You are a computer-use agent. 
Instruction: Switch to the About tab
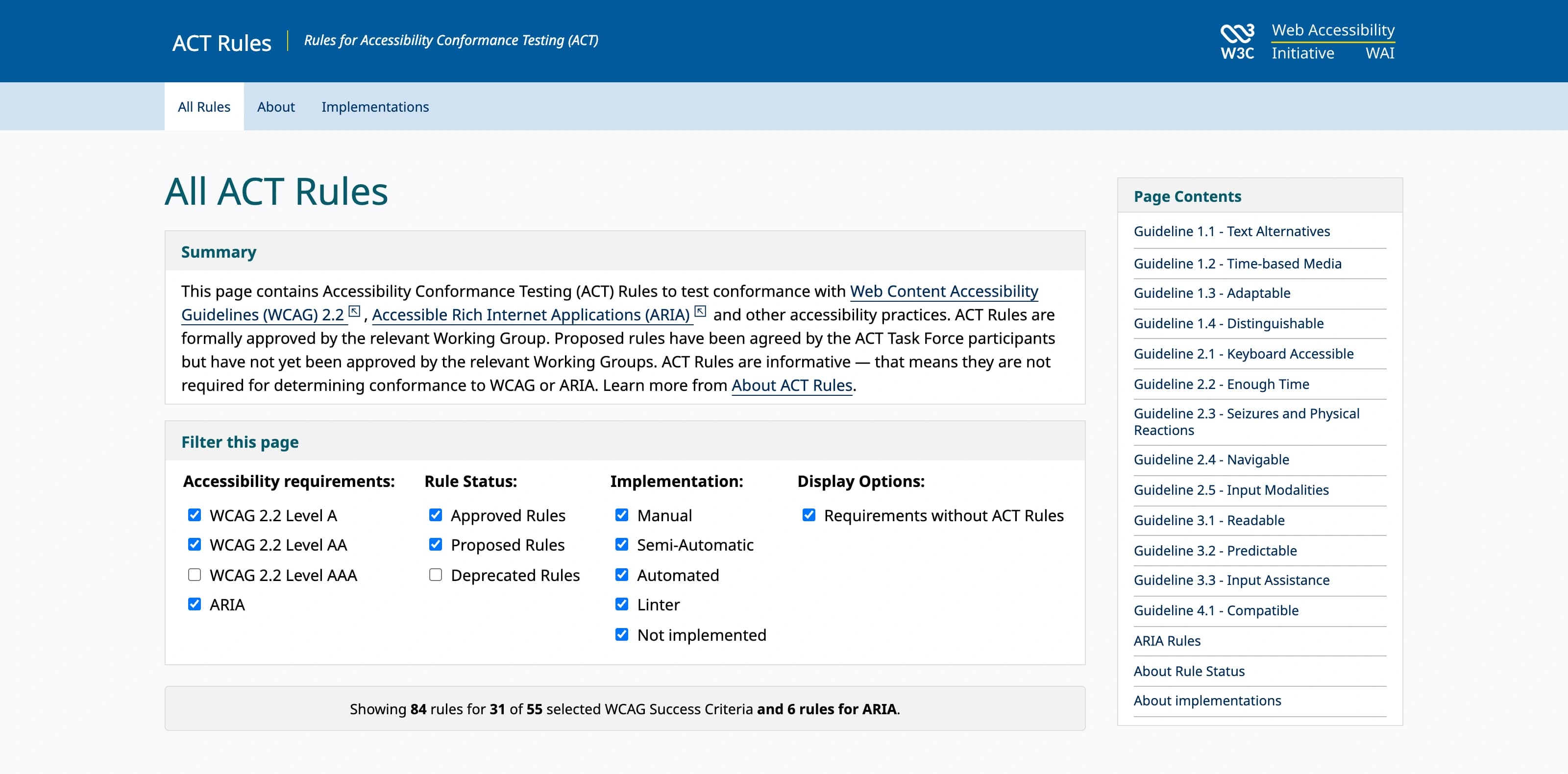pos(276,106)
